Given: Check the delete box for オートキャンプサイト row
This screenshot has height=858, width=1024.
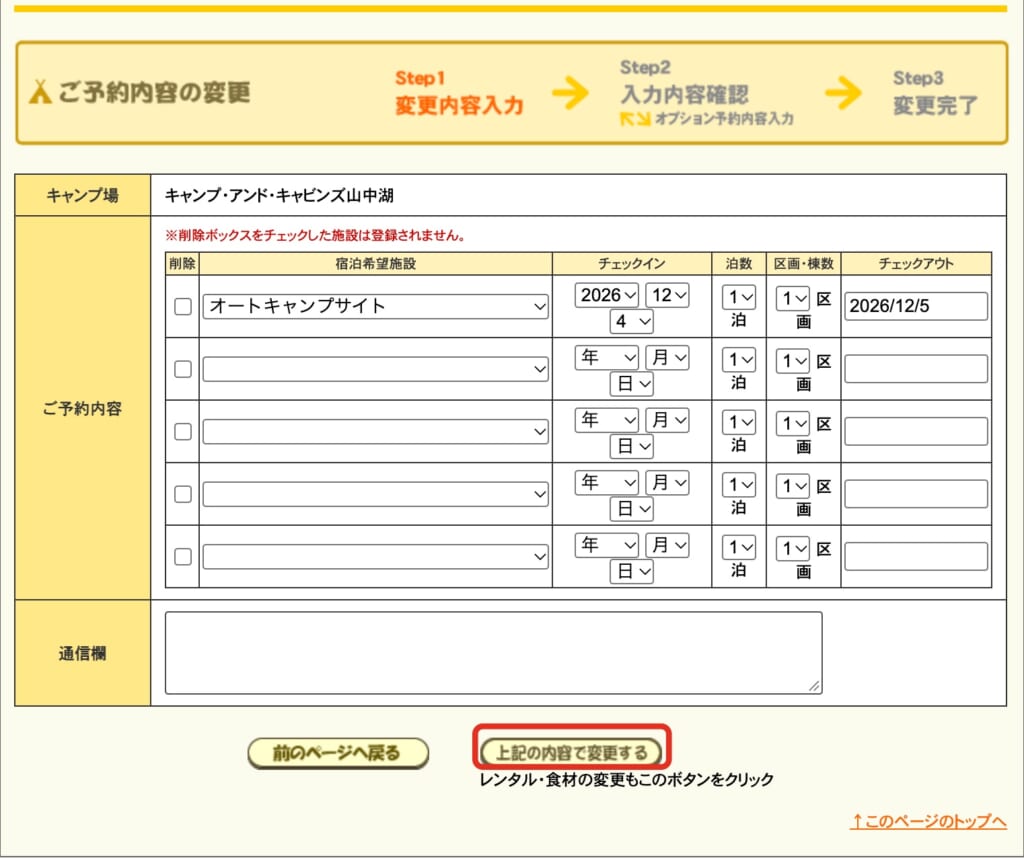Looking at the screenshot, I should [183, 306].
